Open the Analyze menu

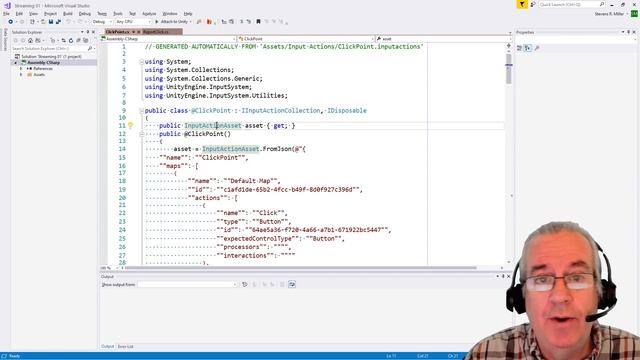pyautogui.click(x=149, y=13)
